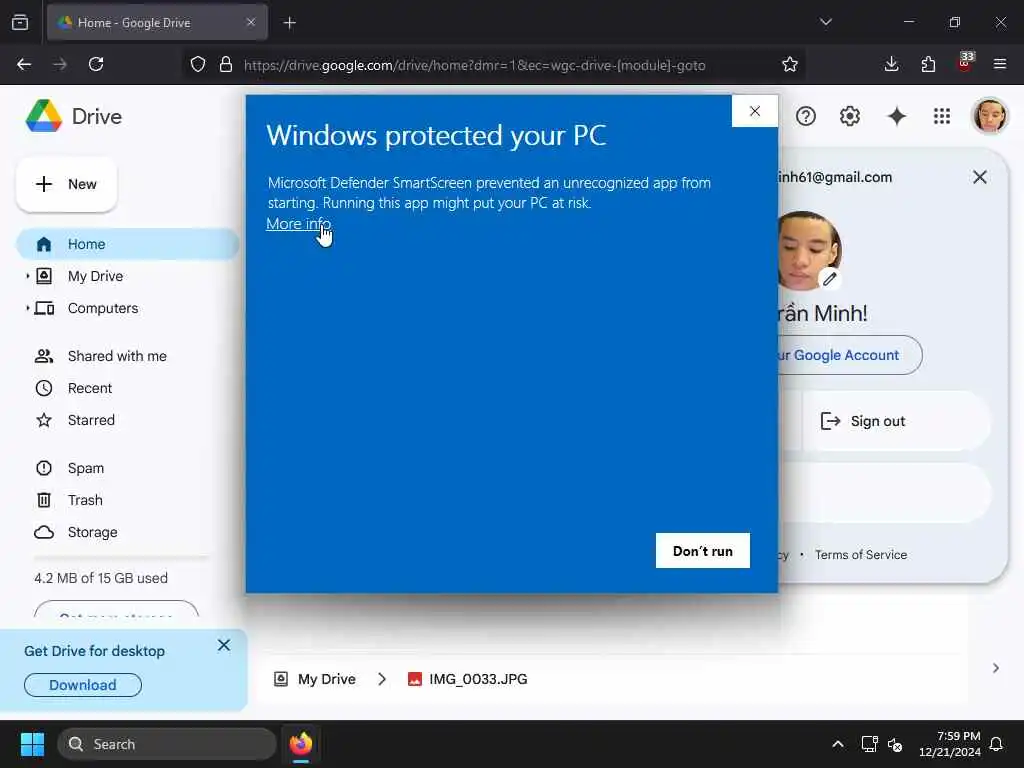The image size is (1024, 768).
Task: Click the browser forward arrow
Action: pos(60,64)
